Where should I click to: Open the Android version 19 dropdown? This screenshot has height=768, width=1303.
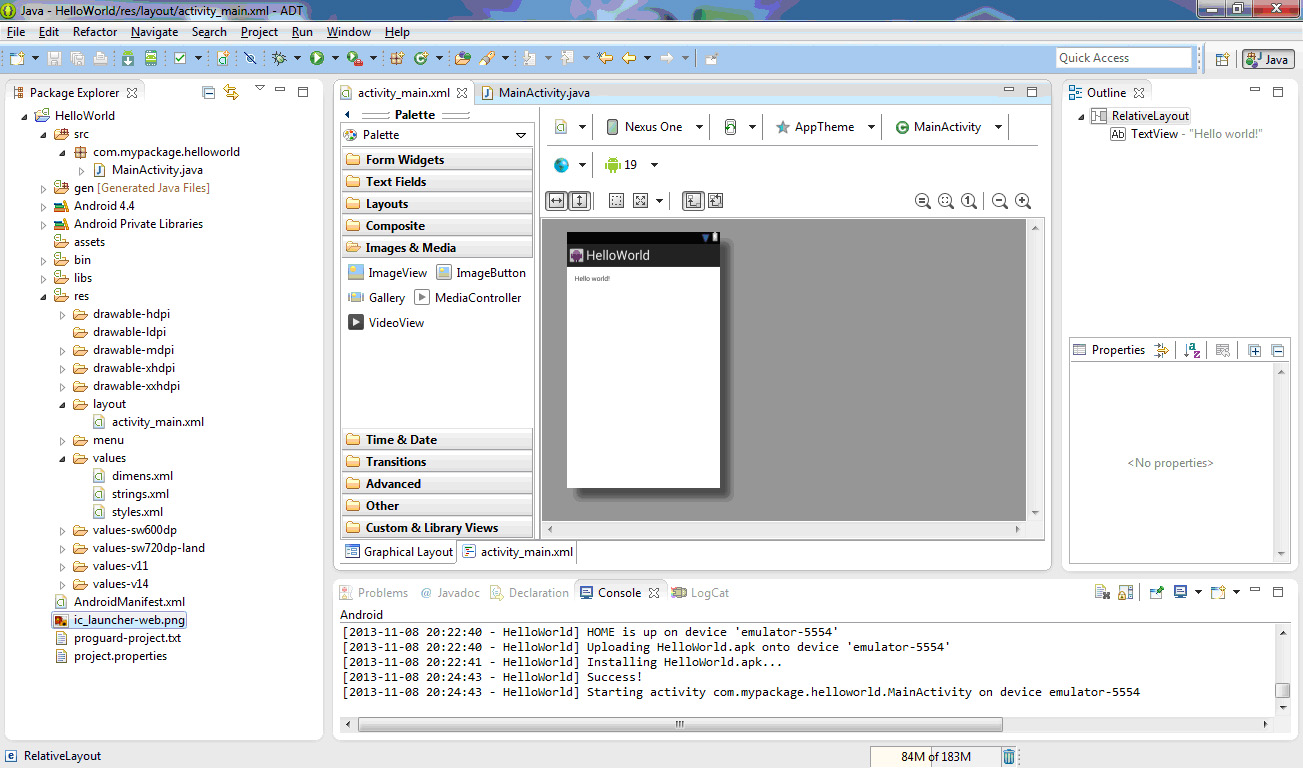coord(631,165)
